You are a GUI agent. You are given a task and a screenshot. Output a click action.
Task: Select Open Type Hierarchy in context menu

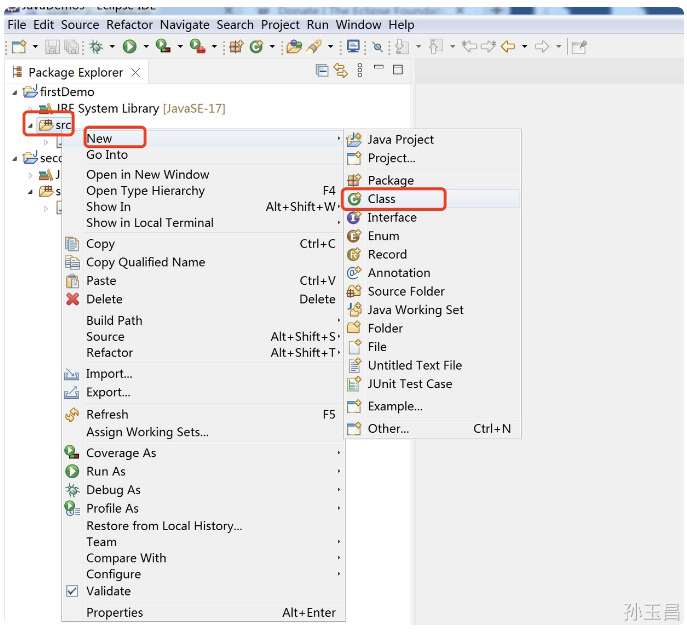[203, 191]
